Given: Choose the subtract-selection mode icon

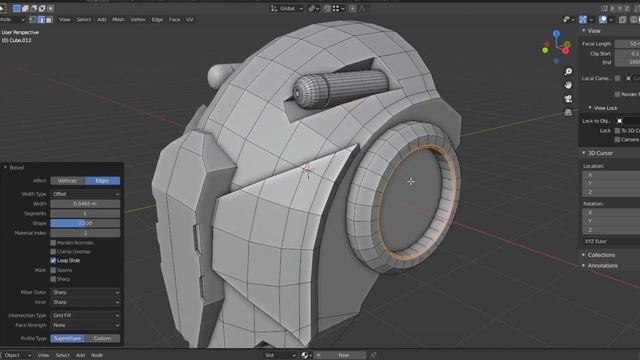Looking at the screenshot, I should [x=34, y=8].
